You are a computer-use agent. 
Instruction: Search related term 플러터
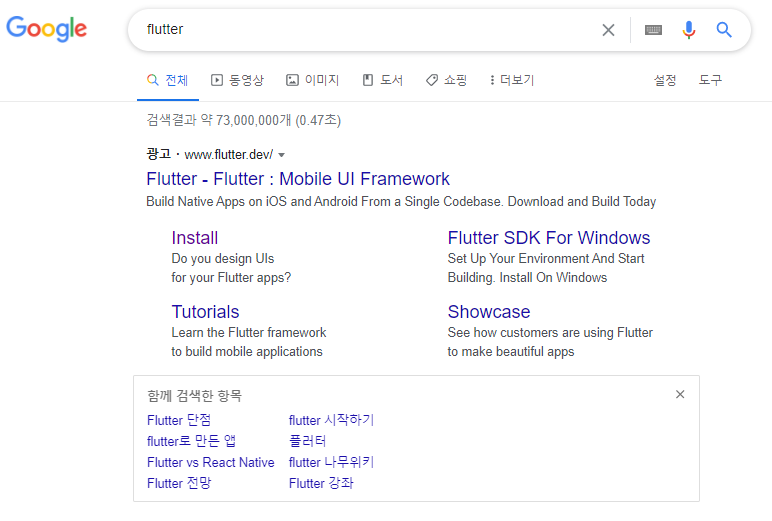(x=308, y=441)
